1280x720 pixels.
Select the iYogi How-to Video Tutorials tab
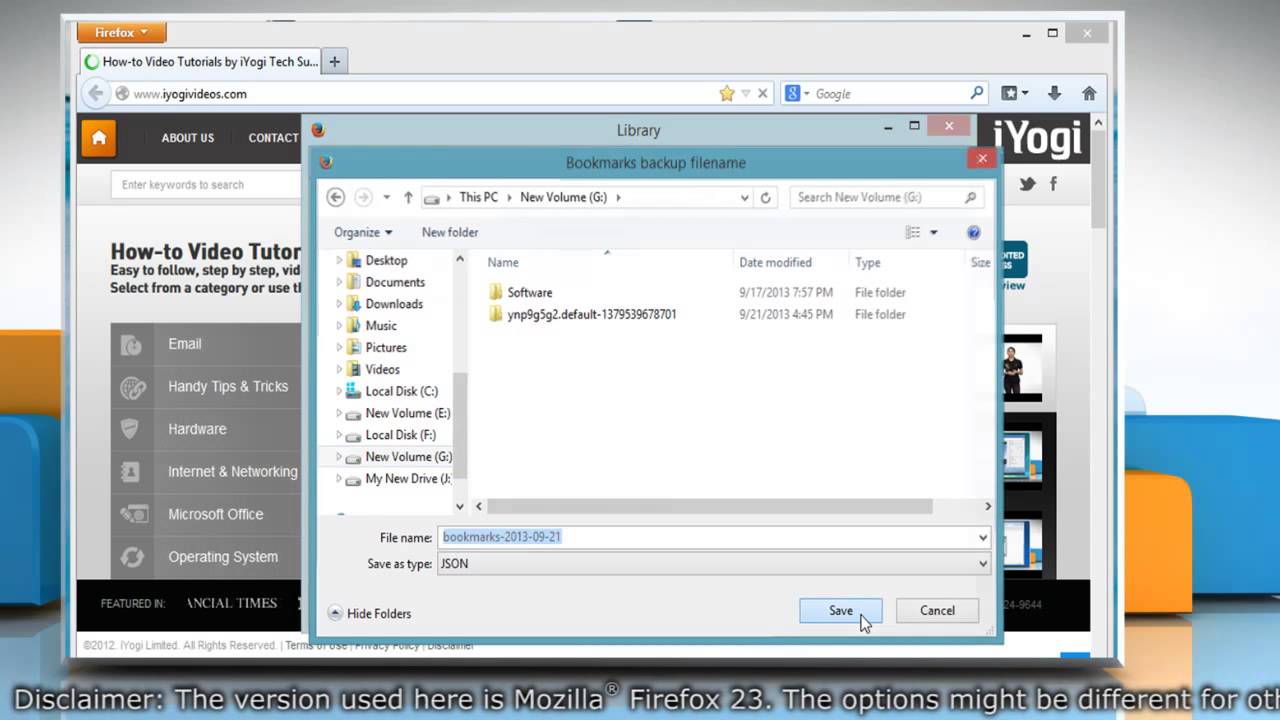201,61
